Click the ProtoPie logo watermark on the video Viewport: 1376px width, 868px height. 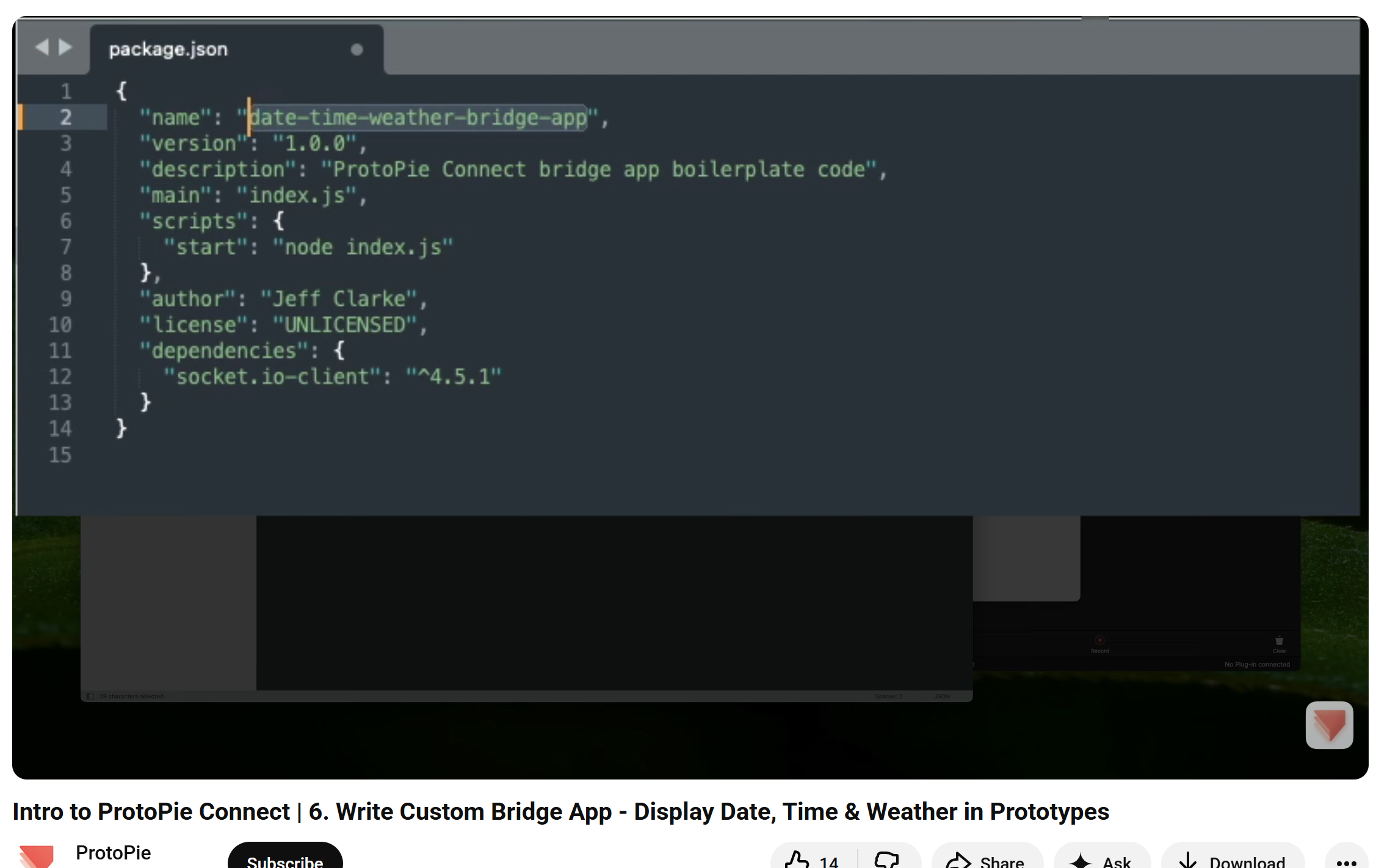(1329, 726)
